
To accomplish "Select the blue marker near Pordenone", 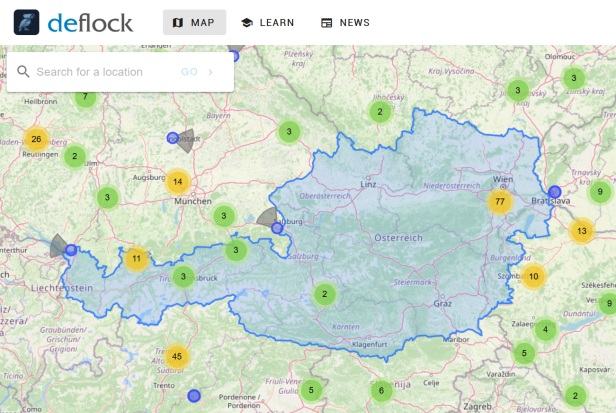I will (x=194, y=396).
